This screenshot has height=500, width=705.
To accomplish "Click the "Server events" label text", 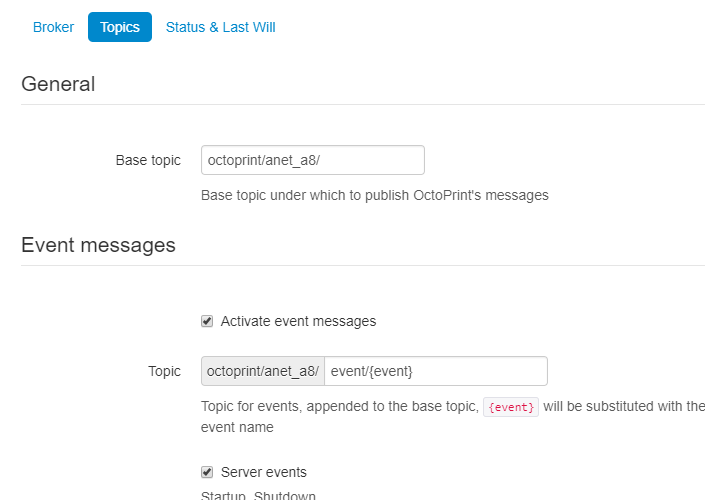I will click(x=263, y=472).
